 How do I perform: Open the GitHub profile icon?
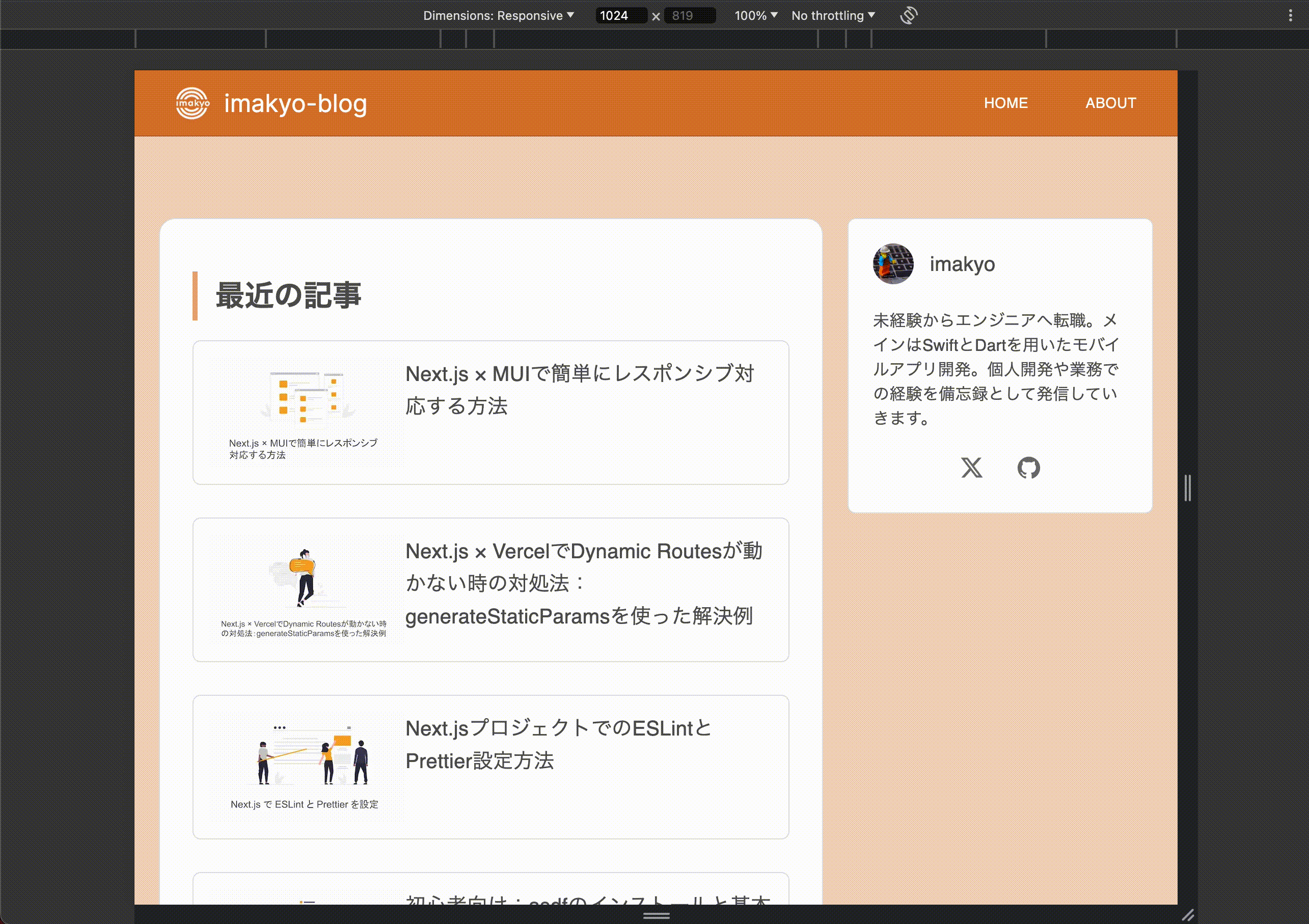click(1028, 468)
